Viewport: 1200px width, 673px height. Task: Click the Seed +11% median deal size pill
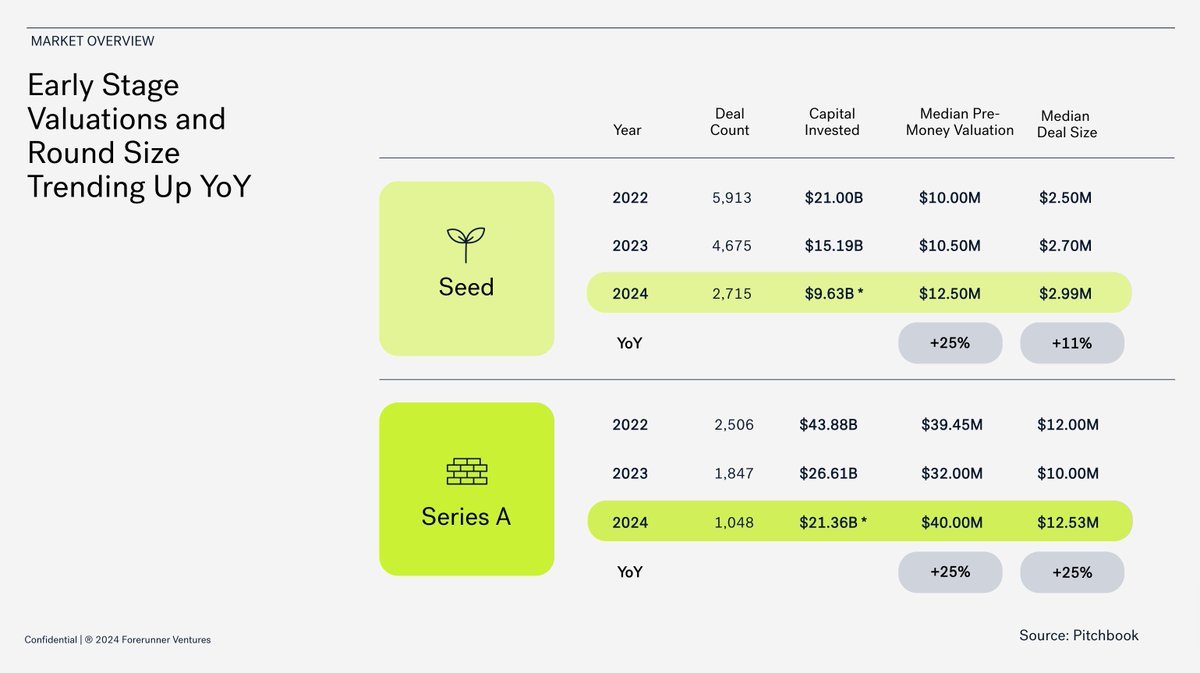(x=1072, y=343)
